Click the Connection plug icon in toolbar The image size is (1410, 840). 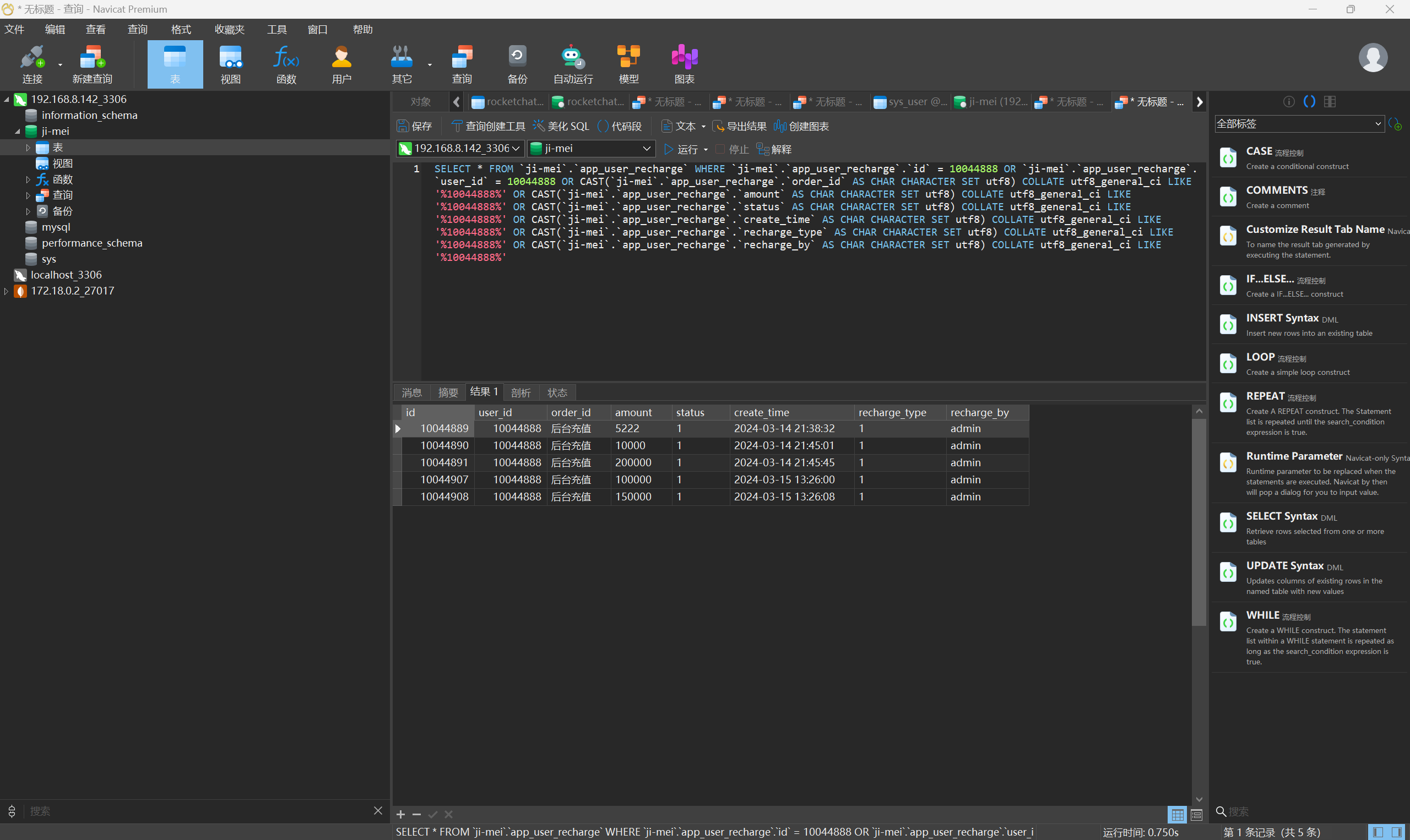tap(32, 57)
